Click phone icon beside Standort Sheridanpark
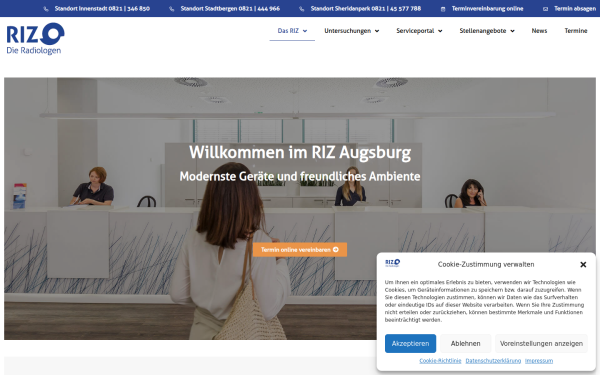This screenshot has height=375, width=600. pyautogui.click(x=302, y=9)
